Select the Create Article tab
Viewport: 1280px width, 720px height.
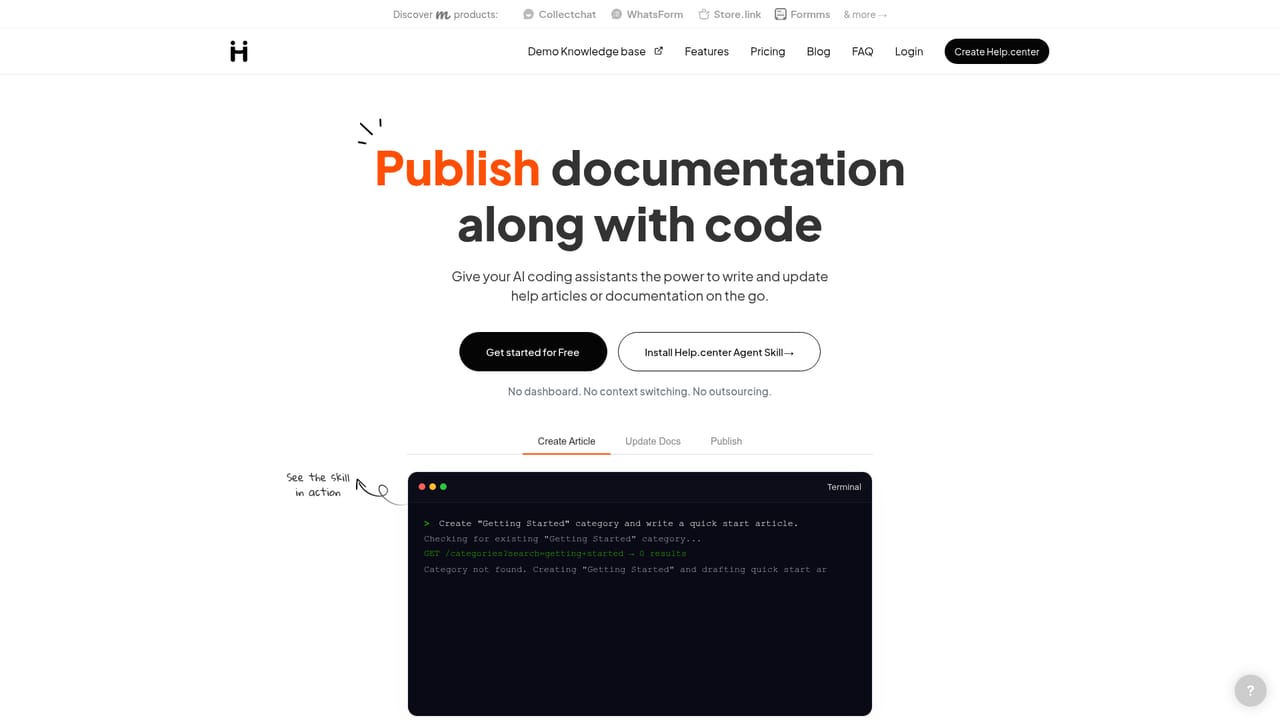(x=566, y=441)
